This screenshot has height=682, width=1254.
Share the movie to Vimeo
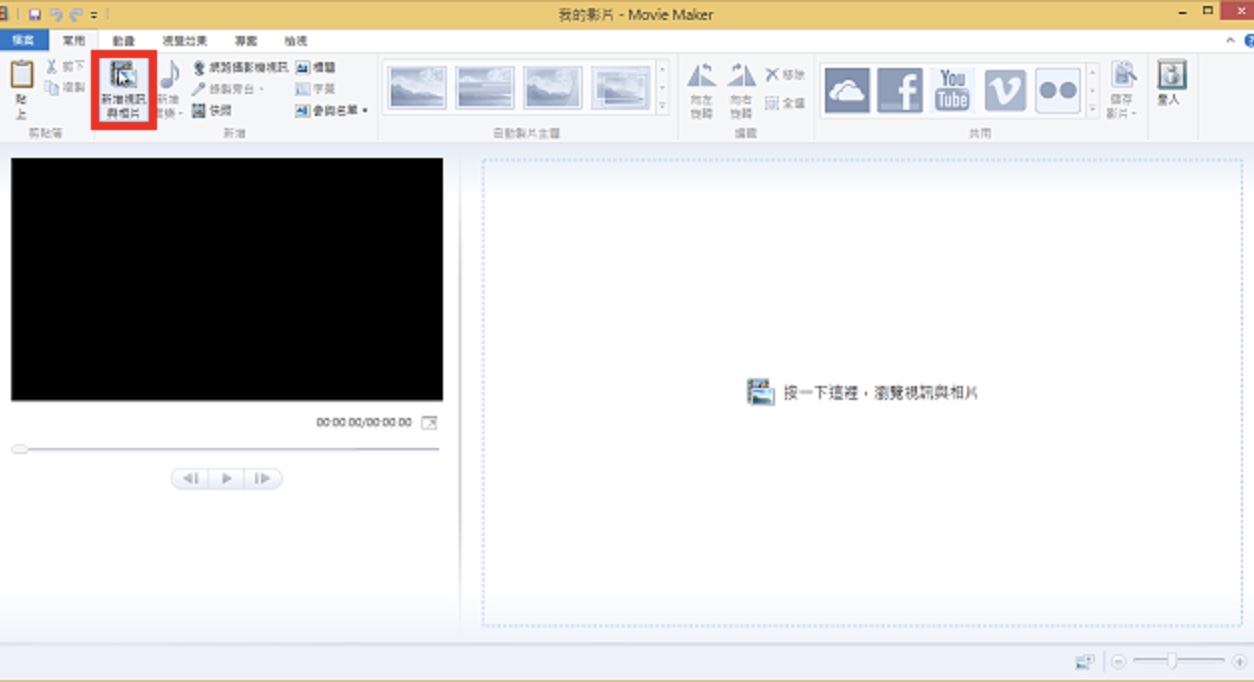[1005, 90]
